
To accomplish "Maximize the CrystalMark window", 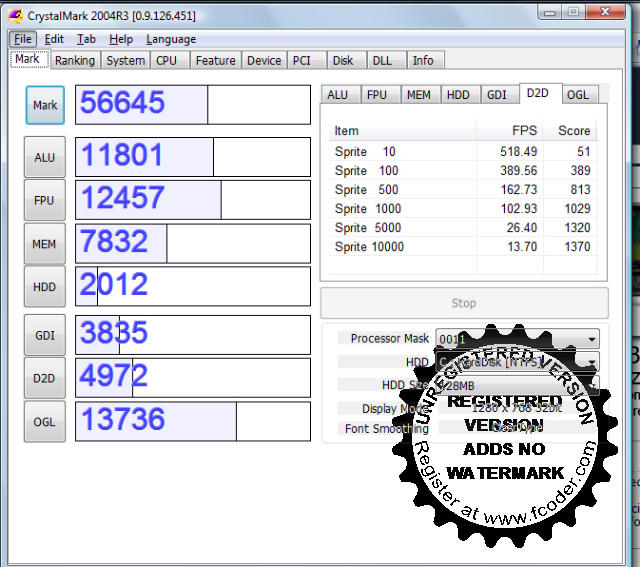I will (573, 12).
